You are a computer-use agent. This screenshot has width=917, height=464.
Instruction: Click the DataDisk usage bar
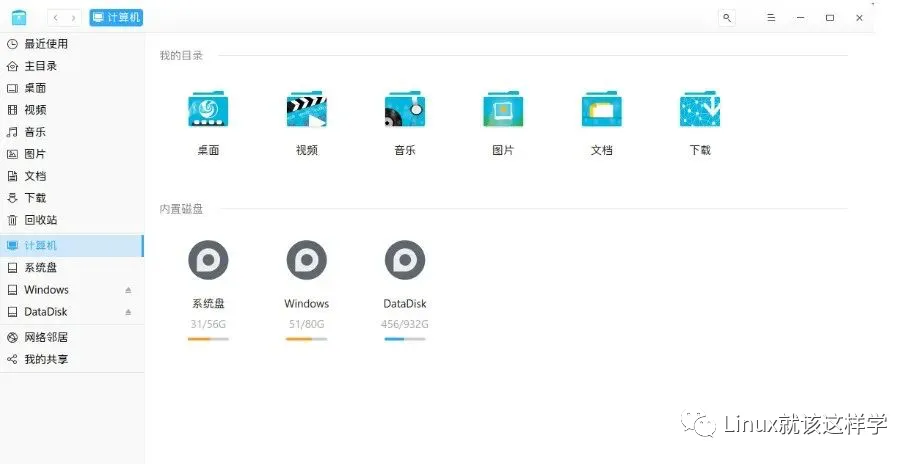[x=405, y=339]
